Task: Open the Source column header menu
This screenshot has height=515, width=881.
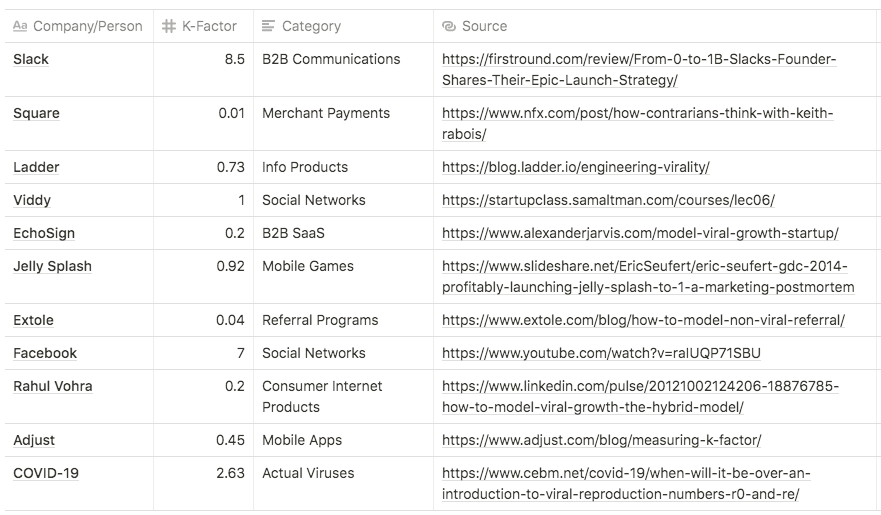Action: (484, 26)
